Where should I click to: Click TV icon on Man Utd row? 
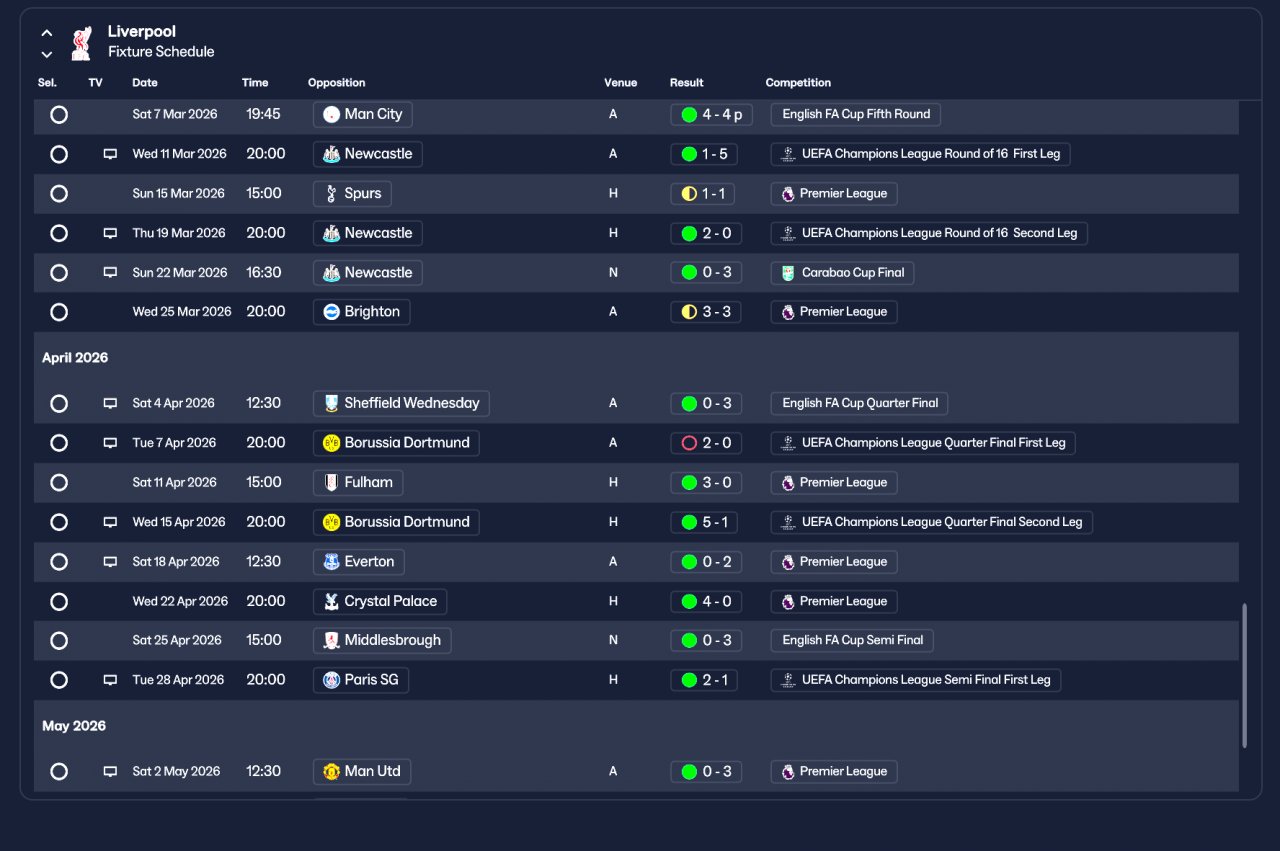pyautogui.click(x=110, y=771)
